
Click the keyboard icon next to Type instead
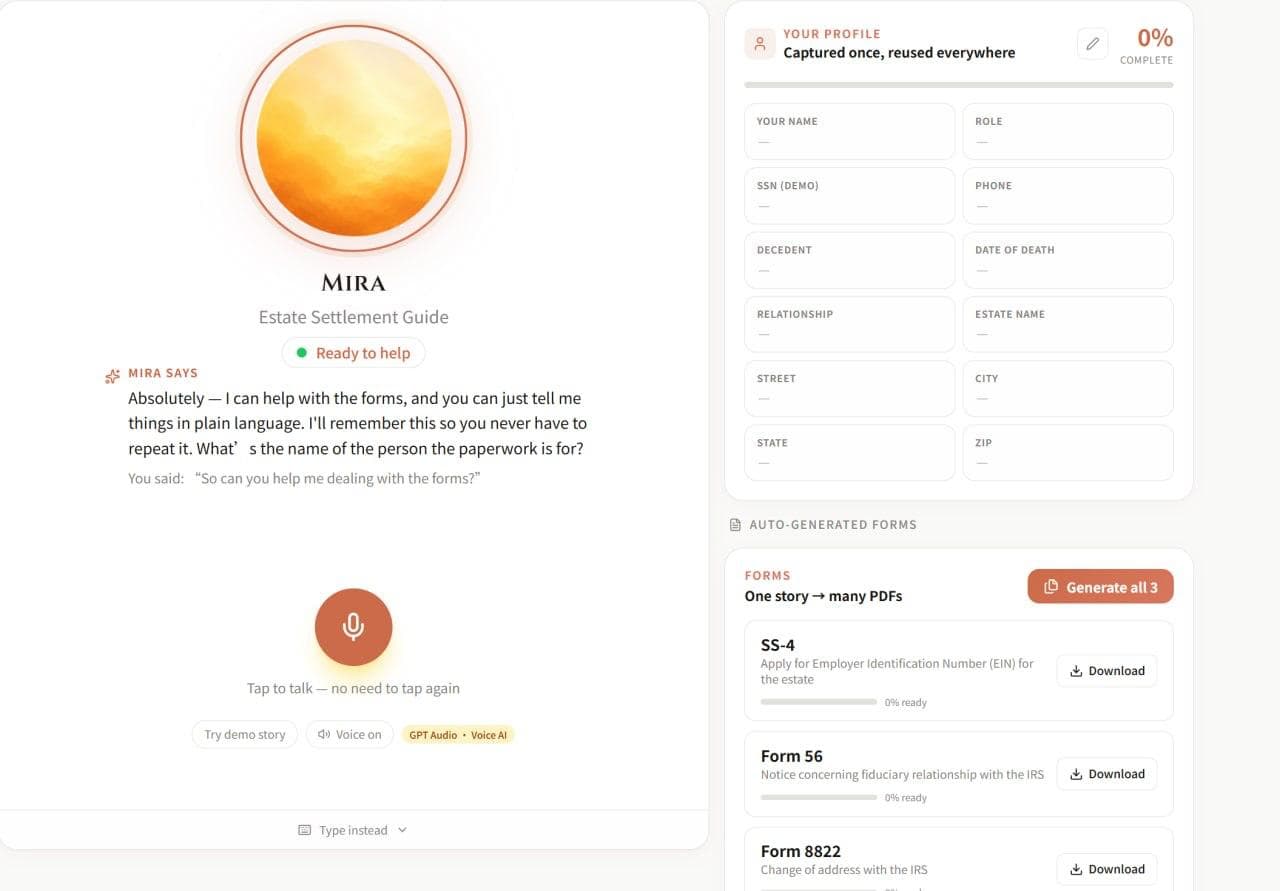(305, 830)
